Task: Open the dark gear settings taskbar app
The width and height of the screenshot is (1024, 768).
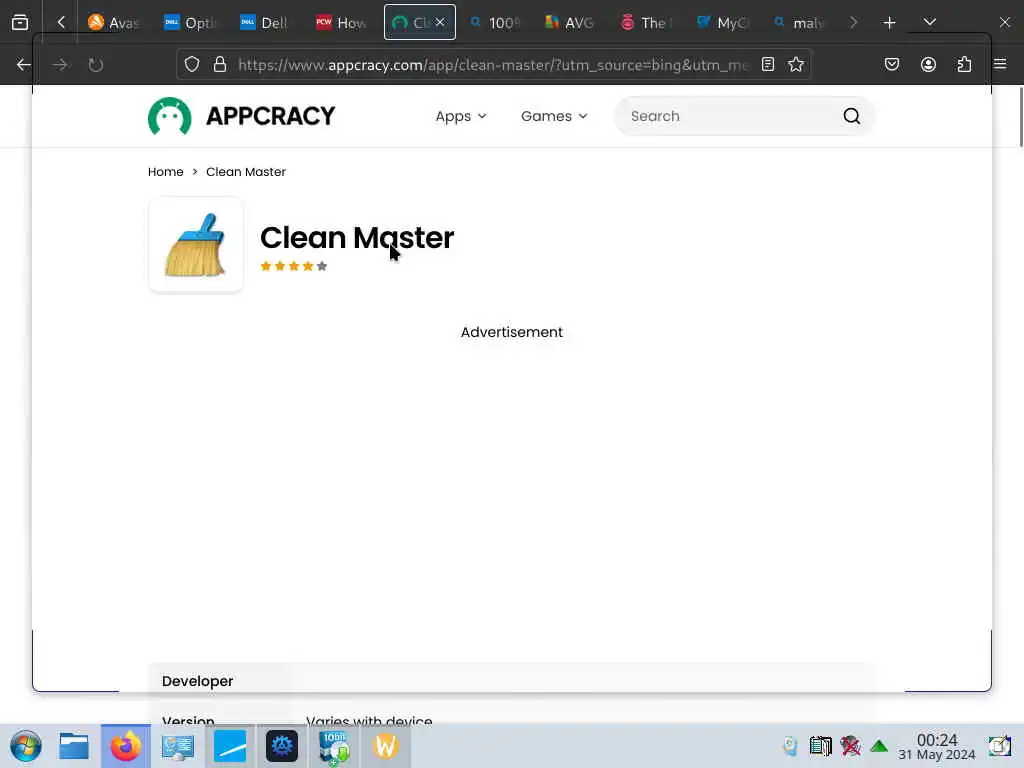Action: pos(282,746)
